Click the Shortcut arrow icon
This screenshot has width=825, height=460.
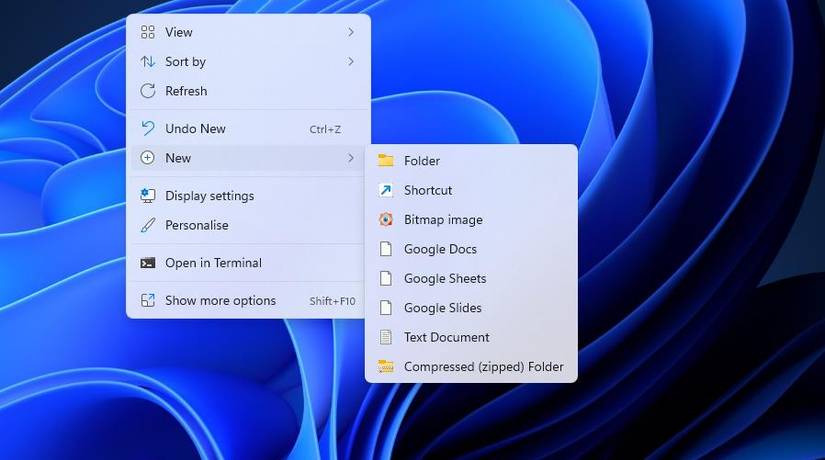tap(386, 190)
